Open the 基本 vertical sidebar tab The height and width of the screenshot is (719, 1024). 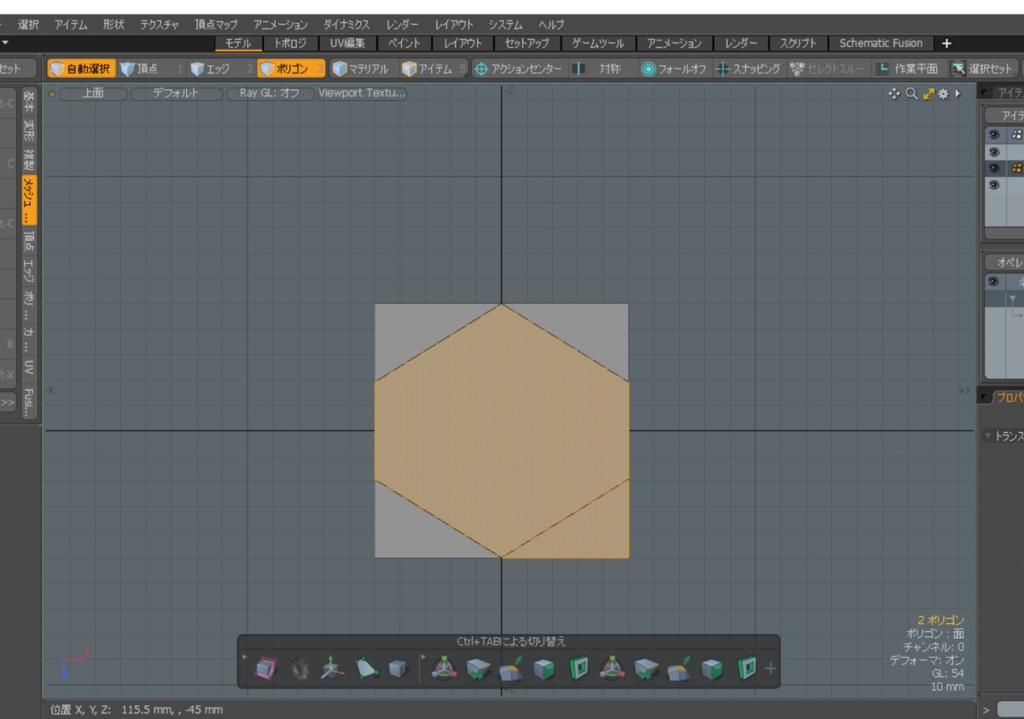tap(29, 100)
